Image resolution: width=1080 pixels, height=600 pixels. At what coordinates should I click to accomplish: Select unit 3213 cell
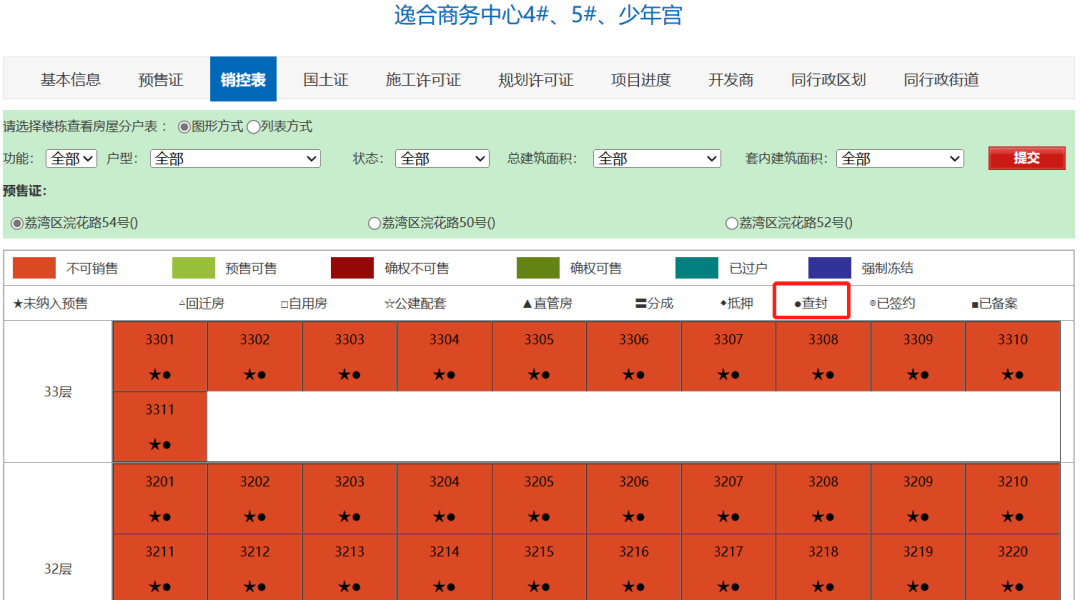click(349, 568)
